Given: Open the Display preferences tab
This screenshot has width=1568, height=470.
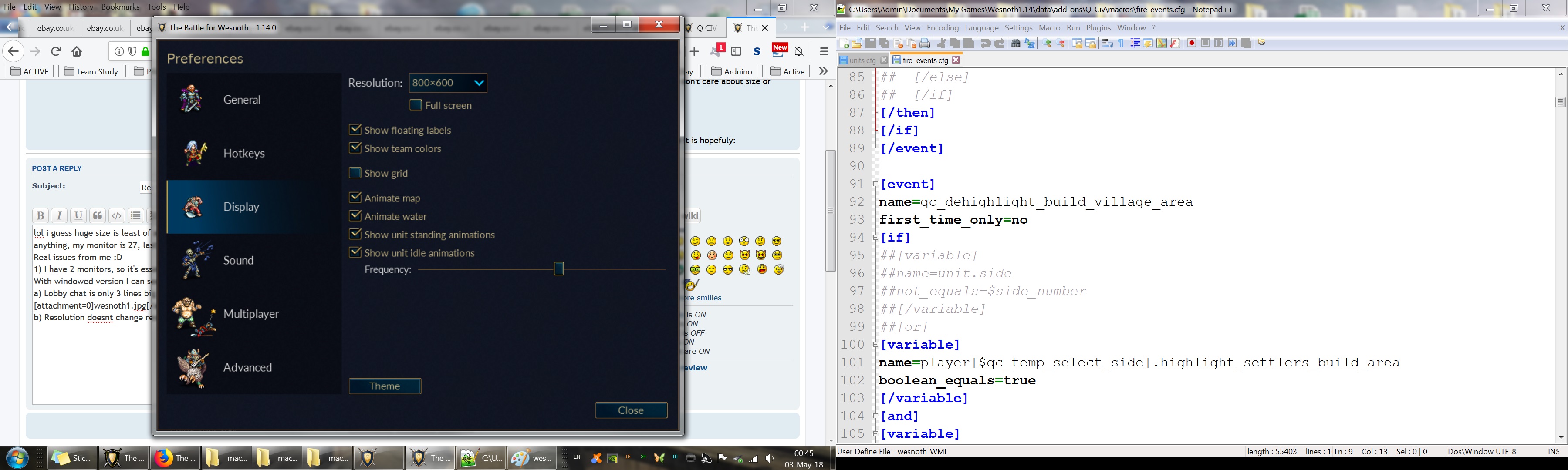Looking at the screenshot, I should pyautogui.click(x=254, y=207).
